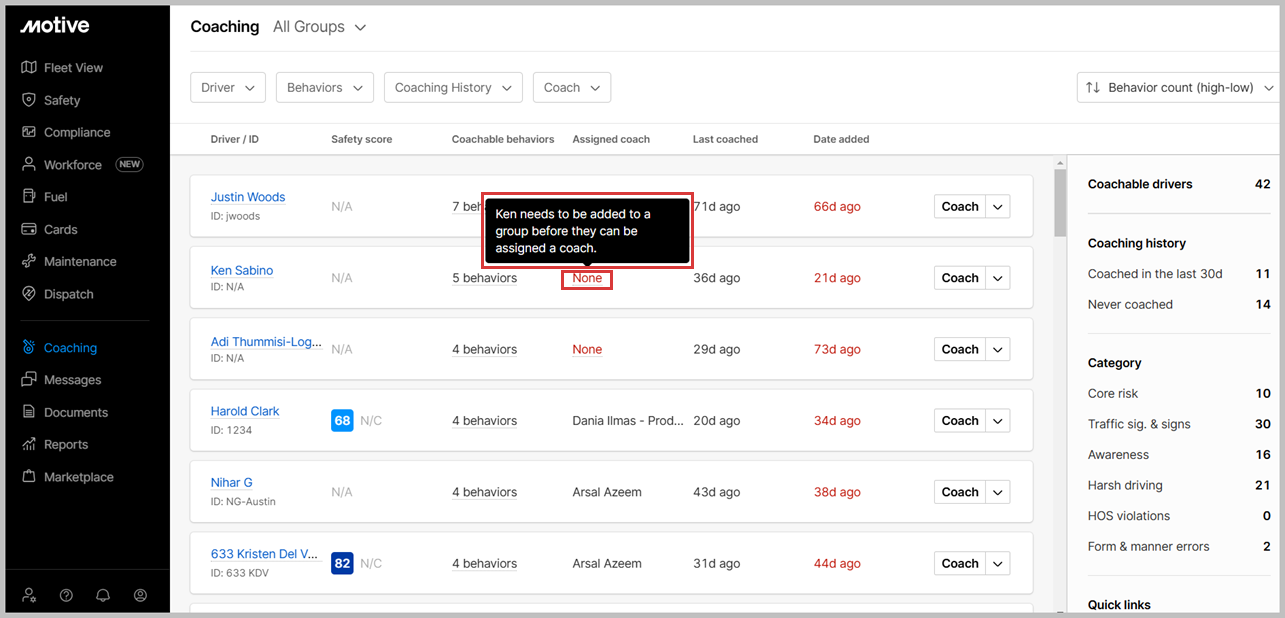The height and width of the screenshot is (618, 1285).
Task: Click None coach for Ken Sabino
Action: coord(587,278)
